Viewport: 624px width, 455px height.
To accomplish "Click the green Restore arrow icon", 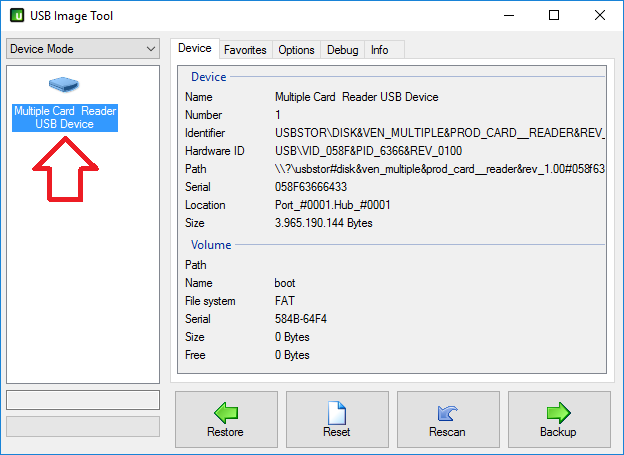I will 226,412.
